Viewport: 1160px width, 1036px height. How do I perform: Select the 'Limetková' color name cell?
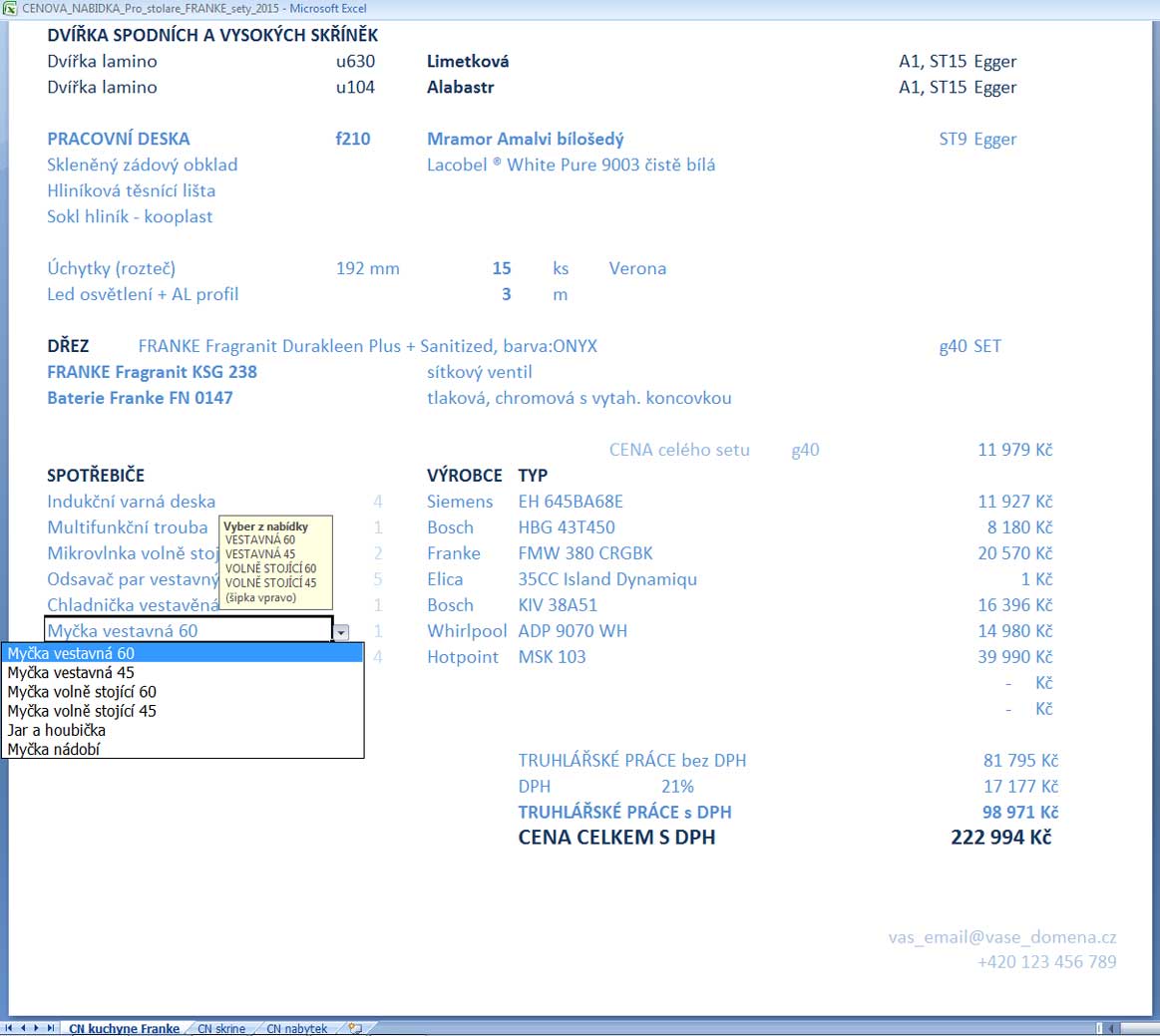[x=468, y=62]
